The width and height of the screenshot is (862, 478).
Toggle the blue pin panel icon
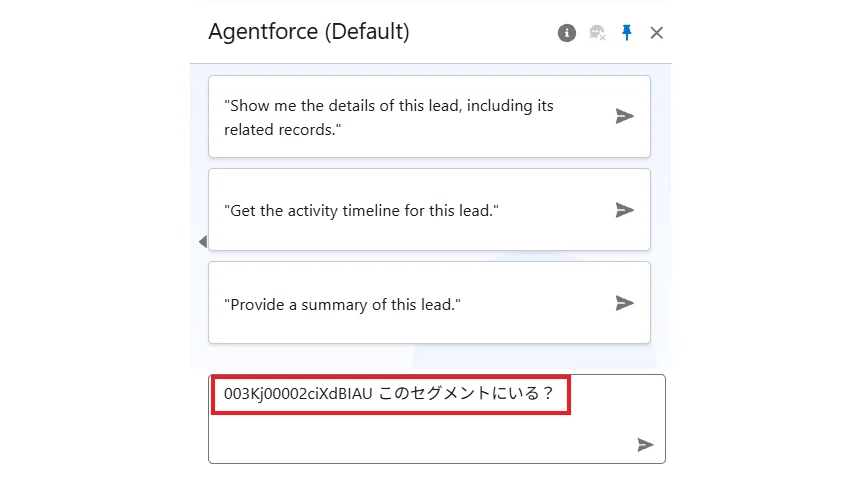pyautogui.click(x=627, y=33)
